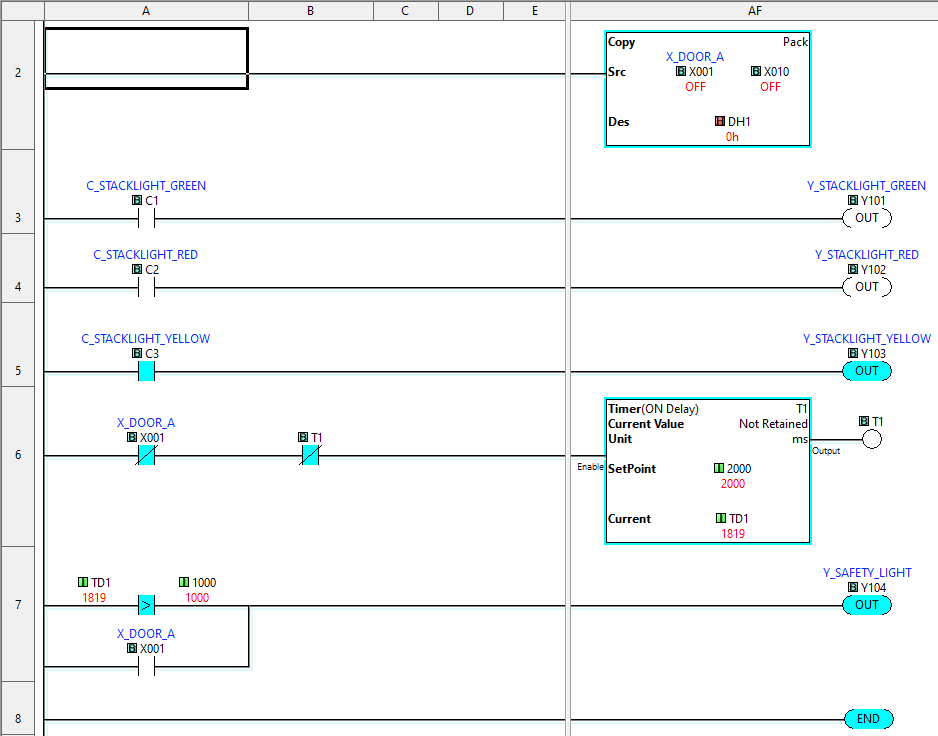
Task: Click column header C
Action: (x=406, y=11)
